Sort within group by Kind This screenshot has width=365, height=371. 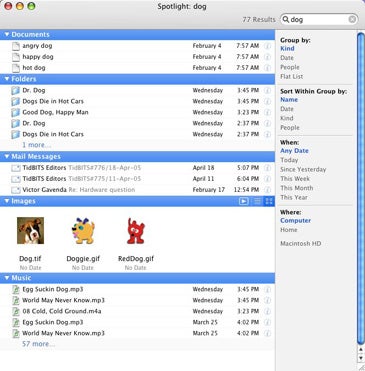coord(287,118)
